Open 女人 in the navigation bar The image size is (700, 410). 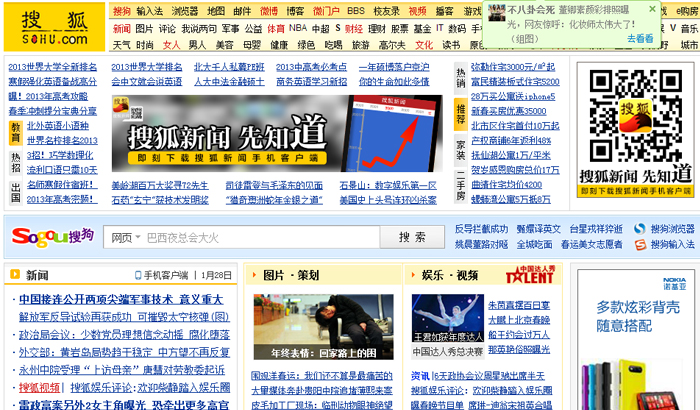[171, 45]
